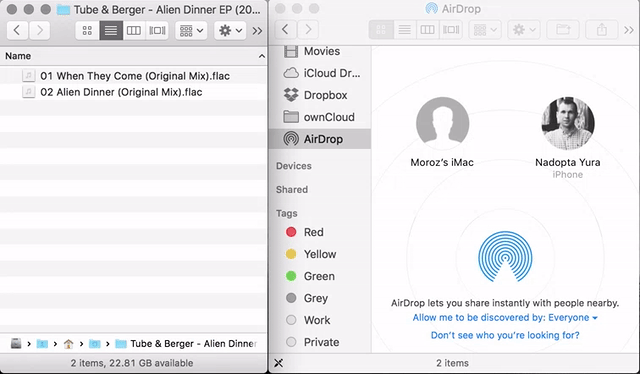Click Tube & Berger folder in path bar
This screenshot has height=374, width=640.
click(x=186, y=344)
